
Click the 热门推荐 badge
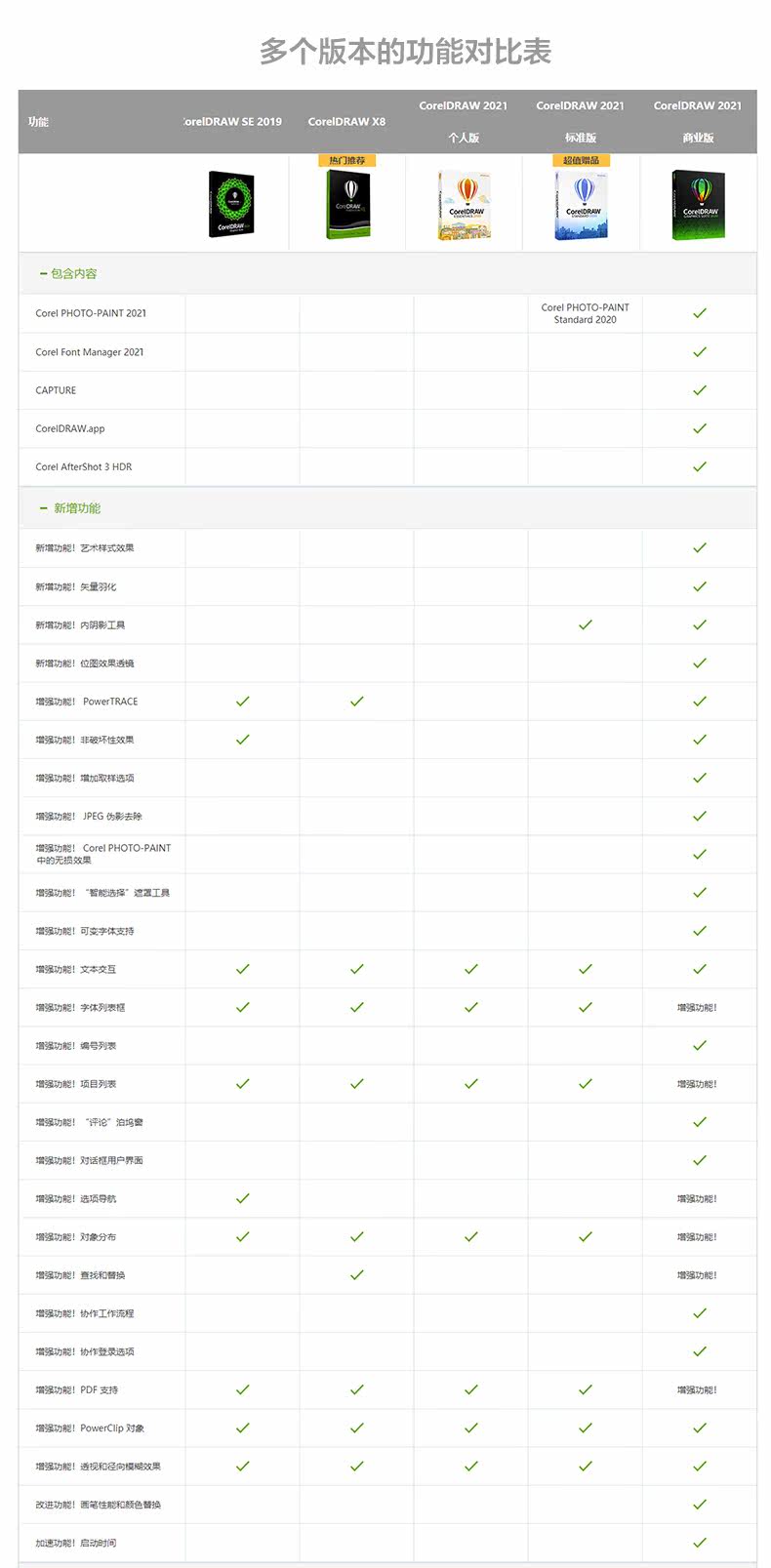click(347, 160)
